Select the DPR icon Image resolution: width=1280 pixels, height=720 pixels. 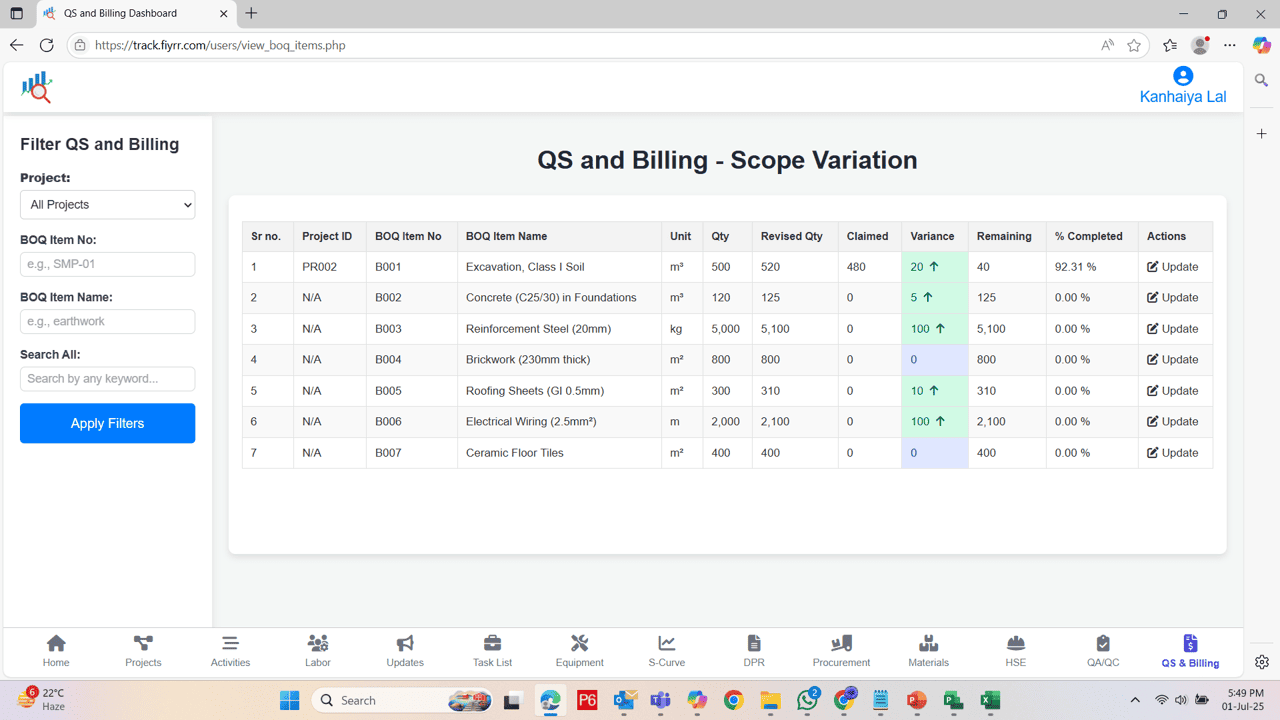753,650
